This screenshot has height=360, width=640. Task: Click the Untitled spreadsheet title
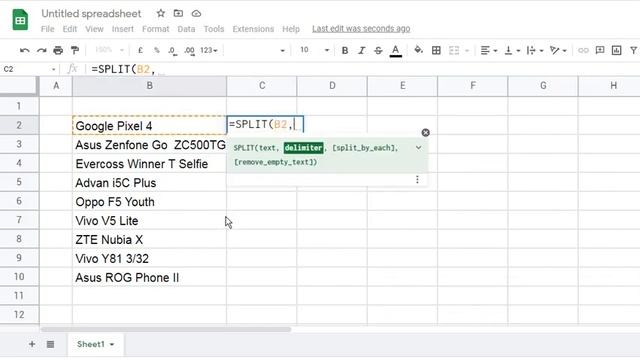(x=91, y=13)
